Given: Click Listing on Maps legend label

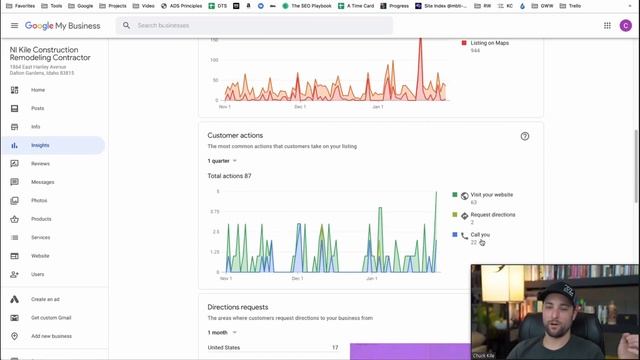Looking at the screenshot, I should (489, 43).
